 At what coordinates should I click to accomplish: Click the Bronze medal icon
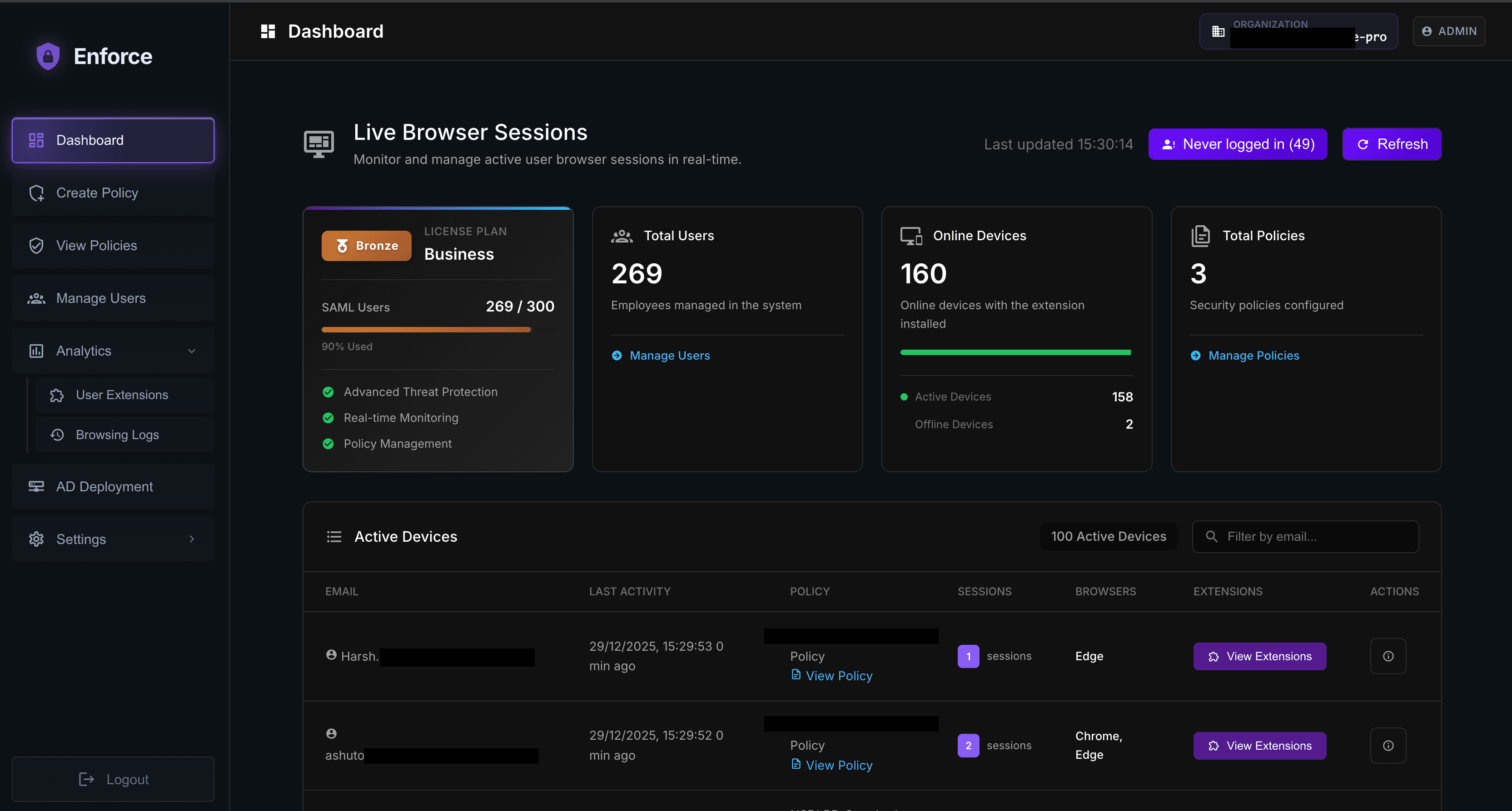(342, 246)
